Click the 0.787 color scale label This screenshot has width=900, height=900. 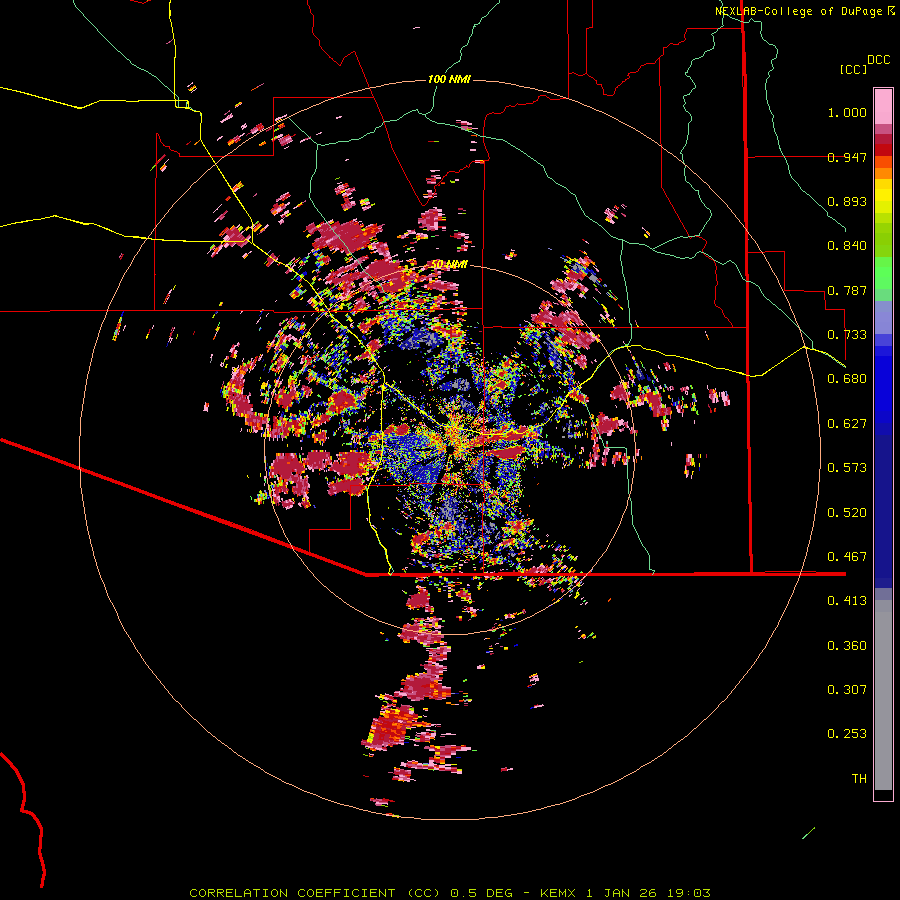coord(847,290)
